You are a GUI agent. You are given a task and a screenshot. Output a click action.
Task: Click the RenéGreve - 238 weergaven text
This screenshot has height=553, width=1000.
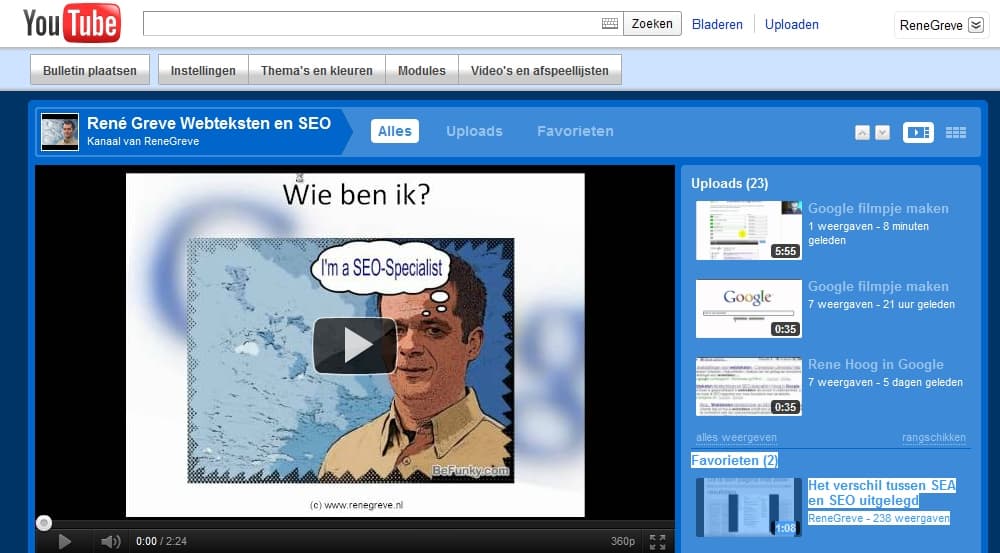(x=879, y=518)
